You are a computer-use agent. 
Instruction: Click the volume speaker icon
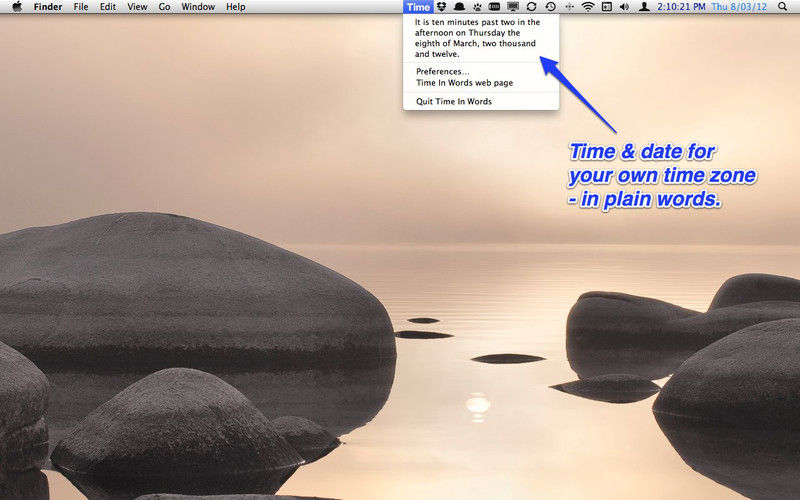click(x=624, y=7)
